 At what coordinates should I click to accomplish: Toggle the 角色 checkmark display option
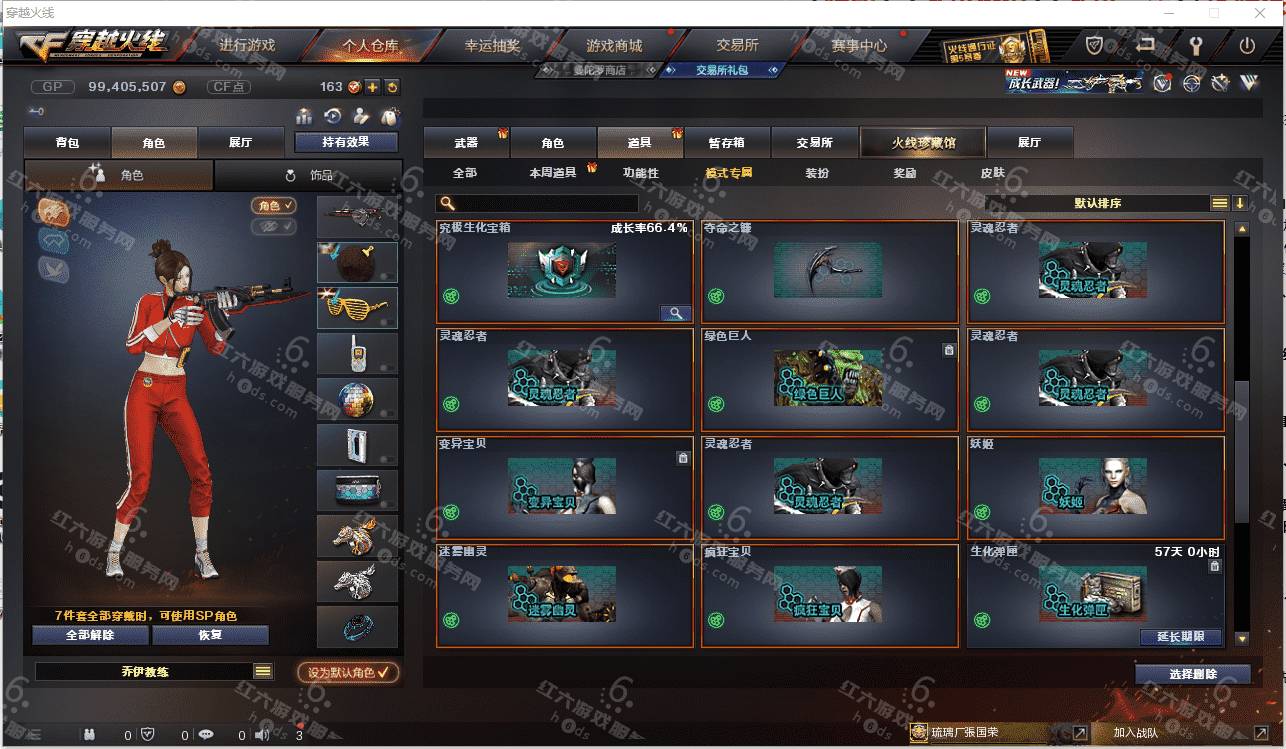coord(273,205)
